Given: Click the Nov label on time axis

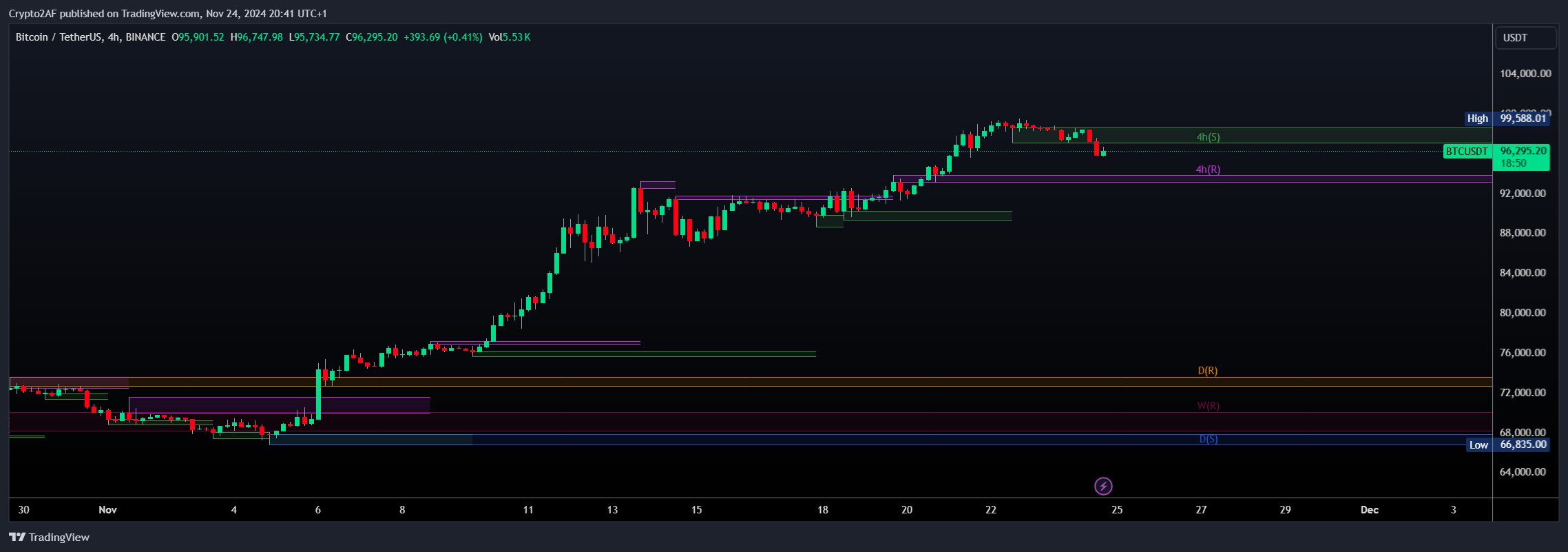Looking at the screenshot, I should 107,510.
